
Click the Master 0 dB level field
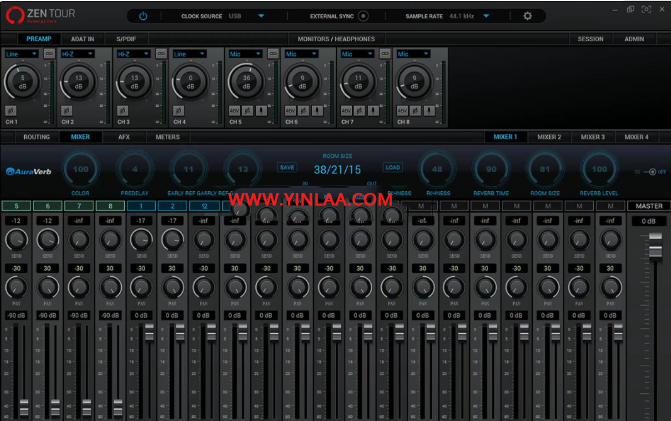click(x=648, y=221)
